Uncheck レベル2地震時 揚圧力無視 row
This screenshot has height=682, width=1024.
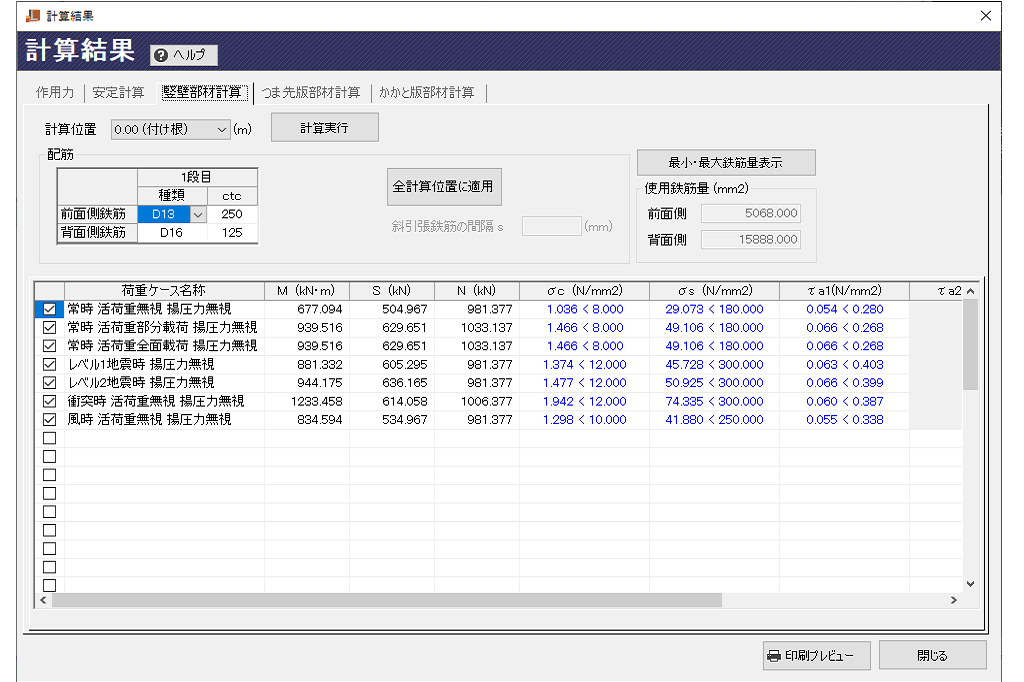point(49,383)
